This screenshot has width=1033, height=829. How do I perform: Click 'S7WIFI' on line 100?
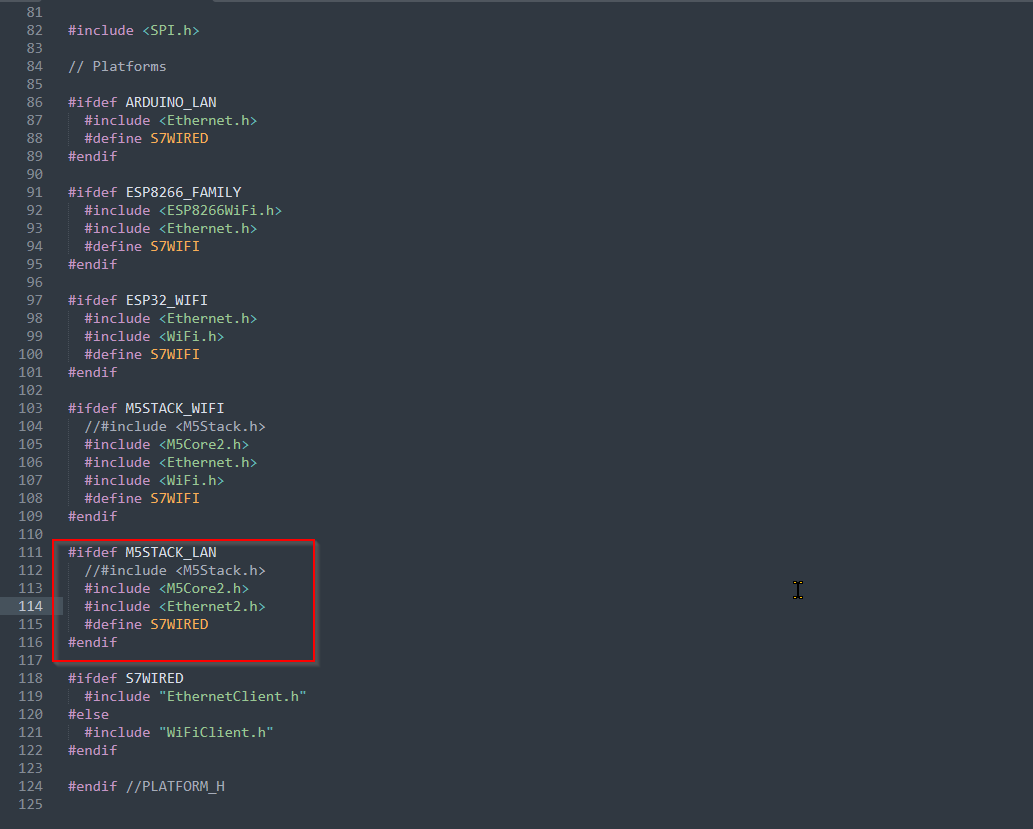175,355
